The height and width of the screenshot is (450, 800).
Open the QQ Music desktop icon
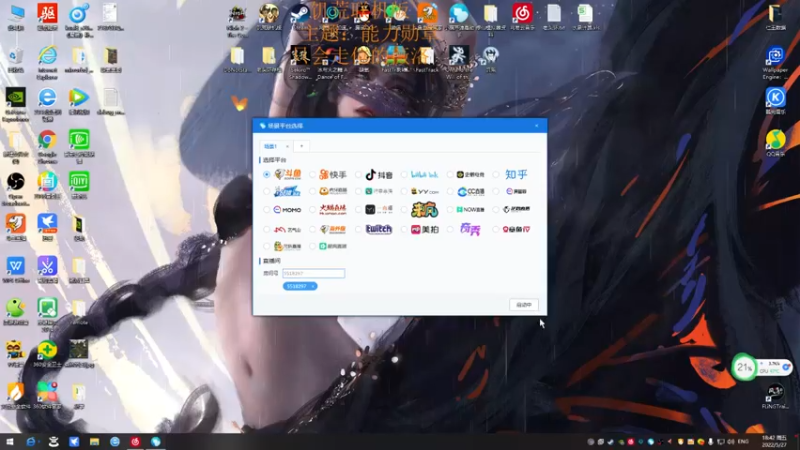pos(775,143)
